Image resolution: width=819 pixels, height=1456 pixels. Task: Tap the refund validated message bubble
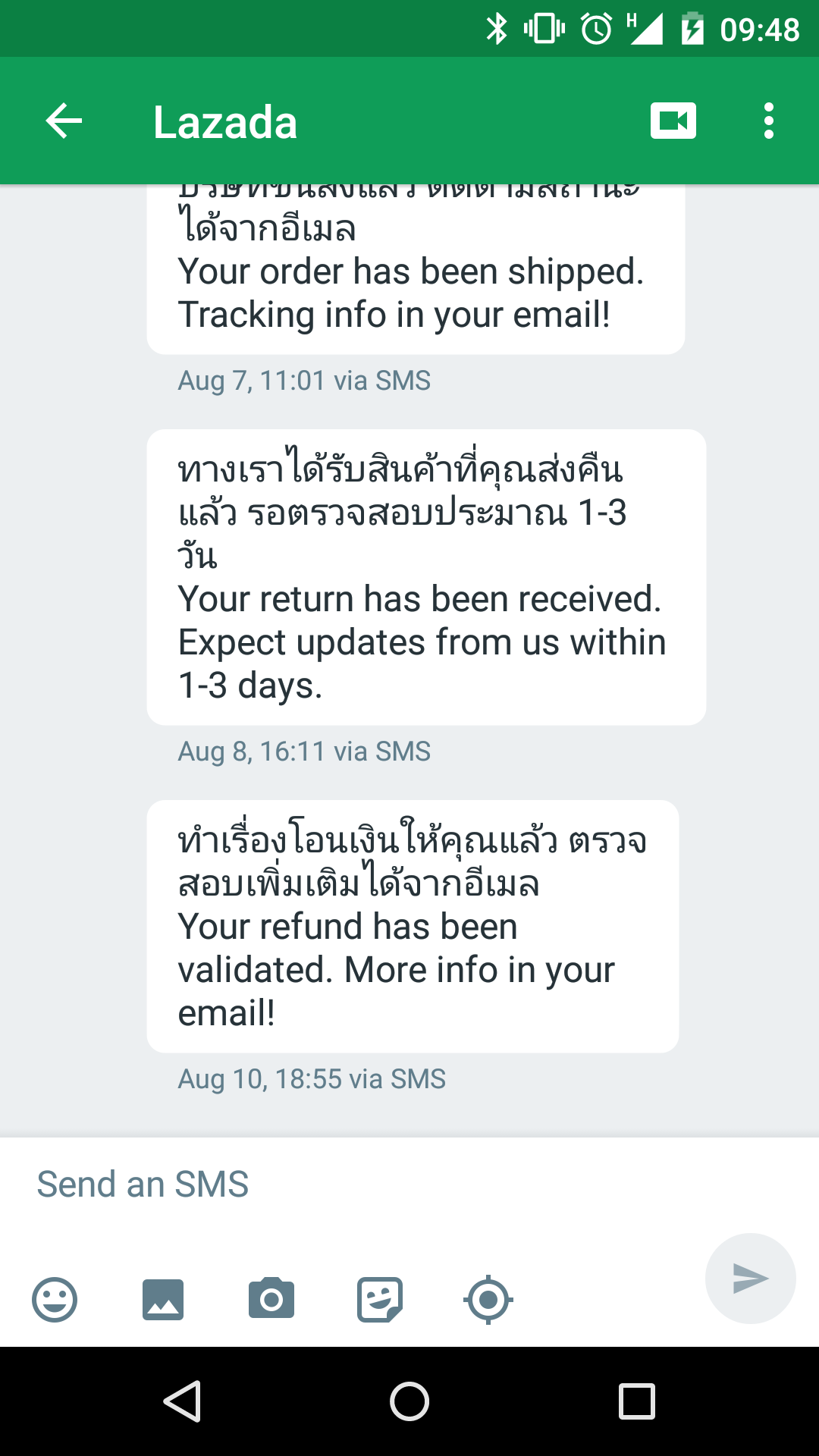click(x=413, y=926)
